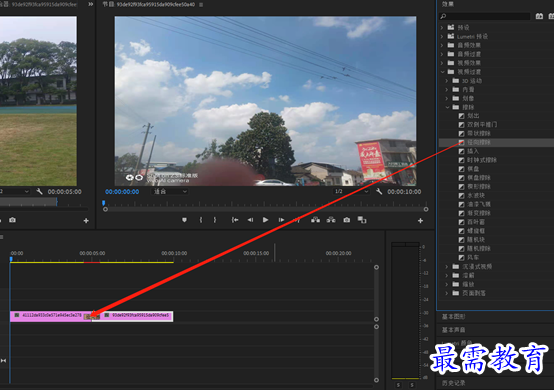Click the Mark In brace button
554x390 pixels.
point(201,220)
